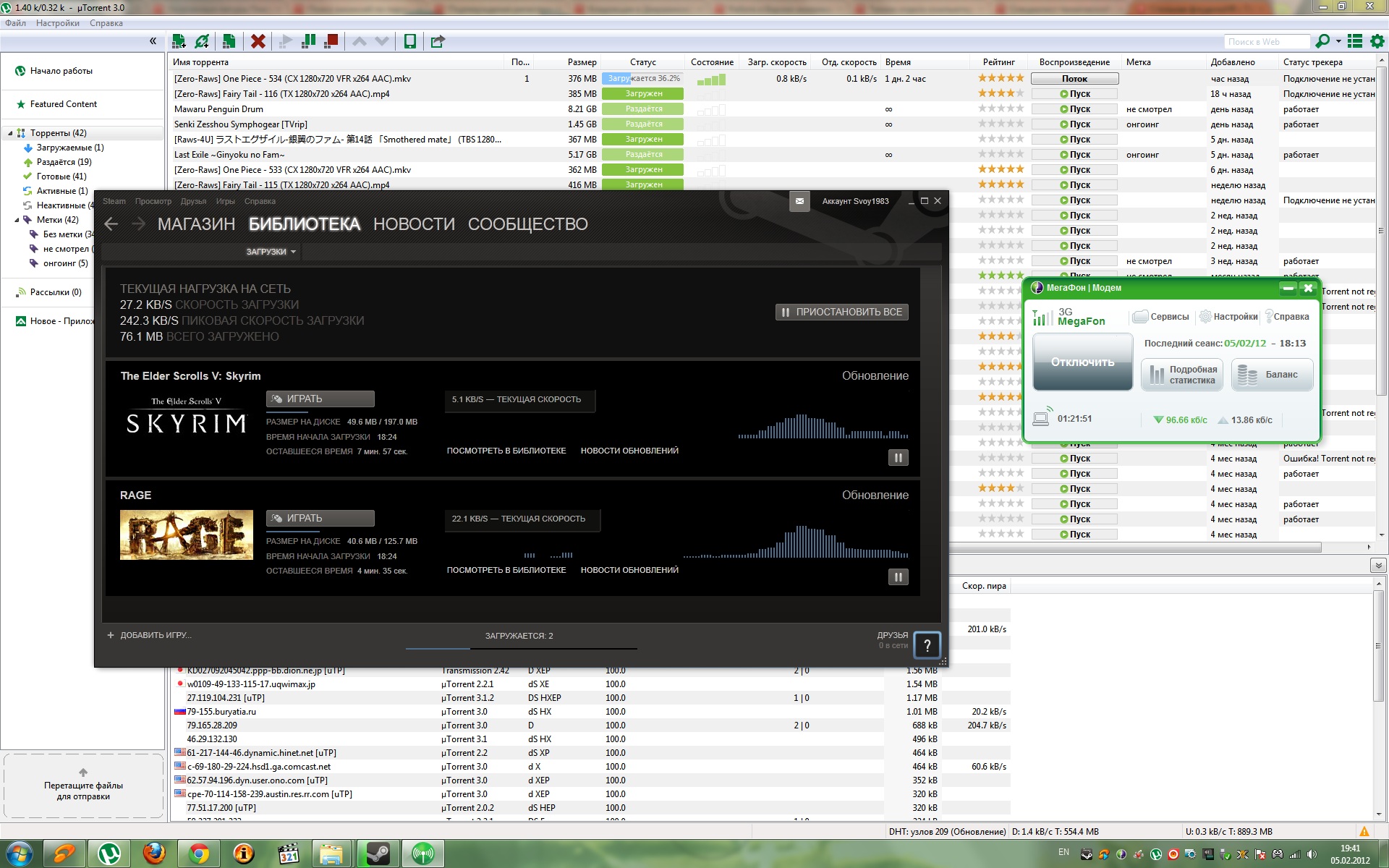Click Баланс button in MegaFon
The height and width of the screenshot is (868, 1389).
point(1272,375)
